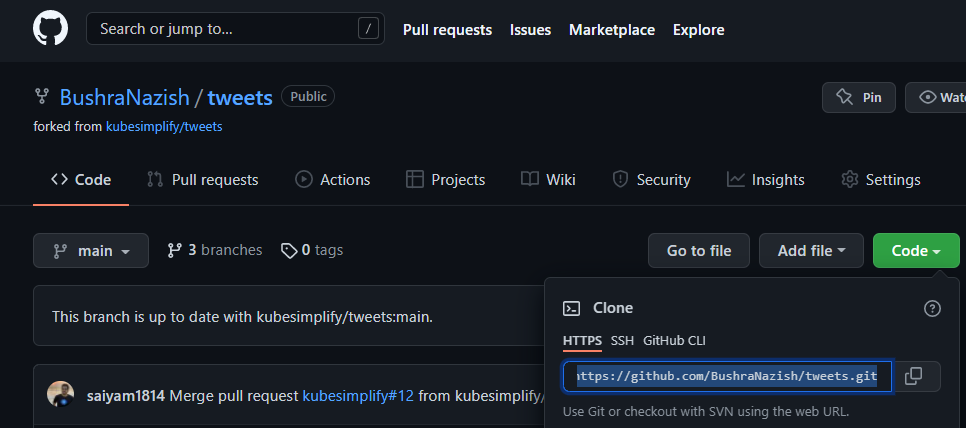Open the Wiki tab

coord(548,180)
